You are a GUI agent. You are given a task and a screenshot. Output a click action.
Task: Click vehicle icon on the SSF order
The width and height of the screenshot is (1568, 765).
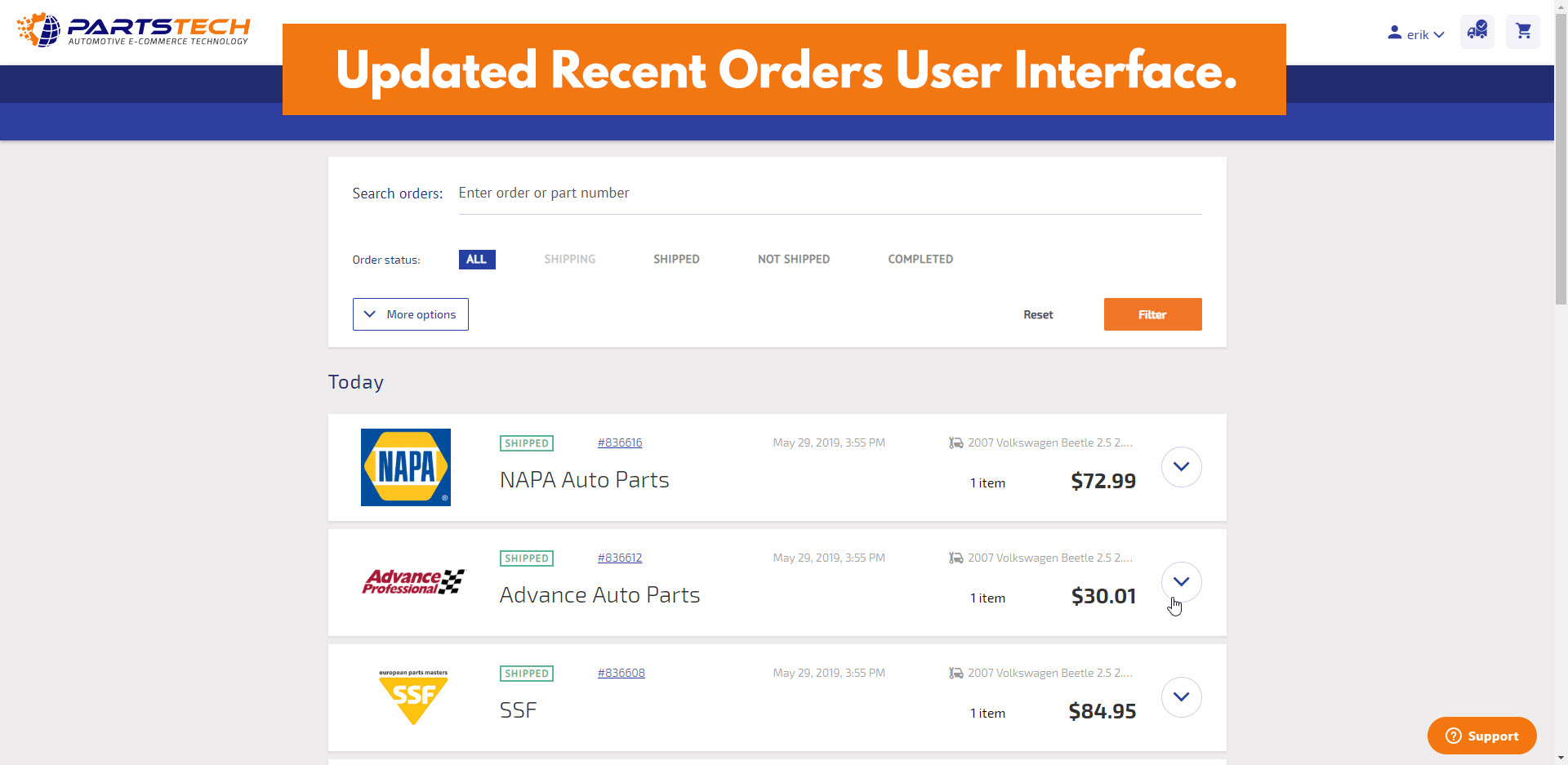(955, 673)
